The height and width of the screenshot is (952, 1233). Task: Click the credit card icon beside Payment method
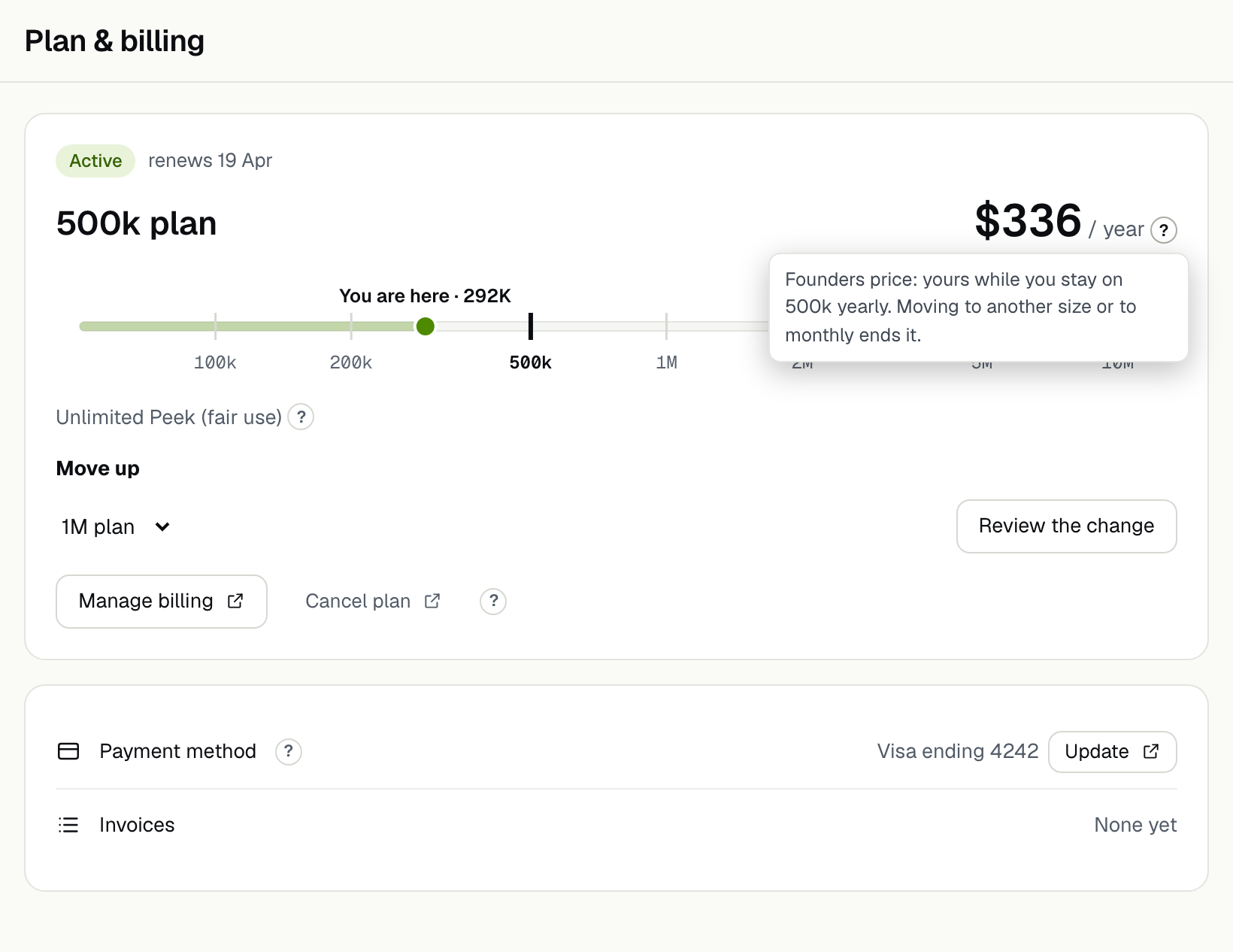click(x=68, y=751)
